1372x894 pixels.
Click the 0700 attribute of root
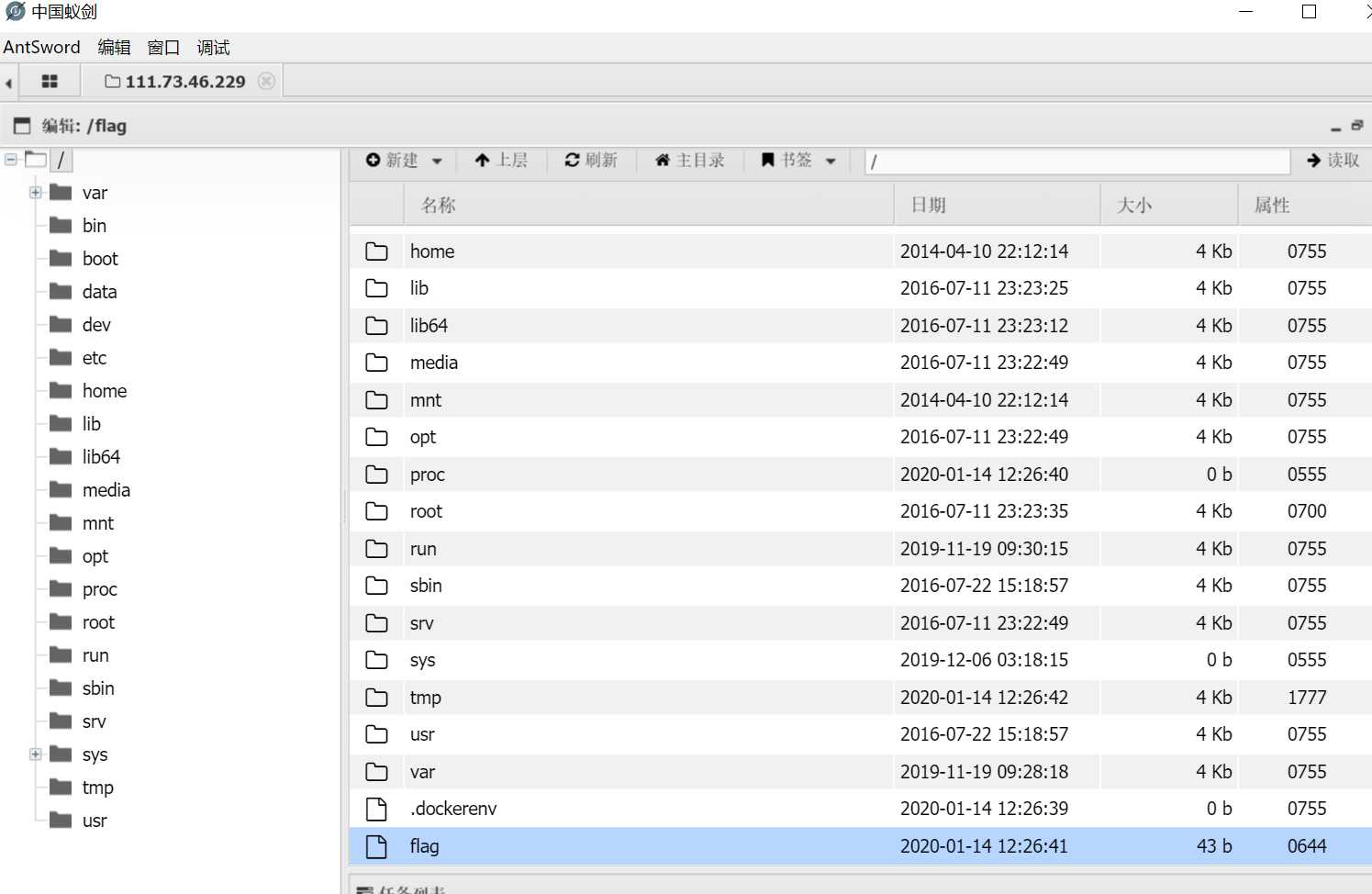[1307, 511]
